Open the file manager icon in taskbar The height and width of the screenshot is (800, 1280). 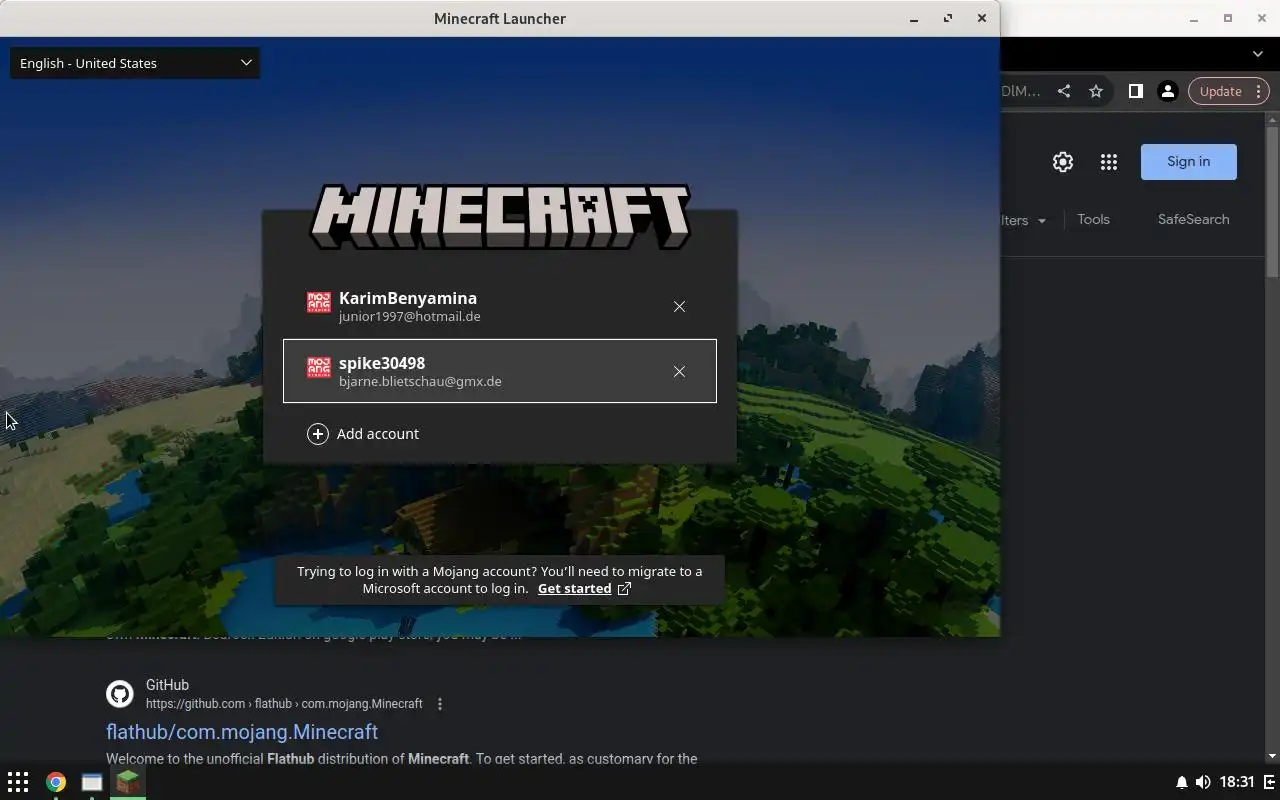(92, 782)
